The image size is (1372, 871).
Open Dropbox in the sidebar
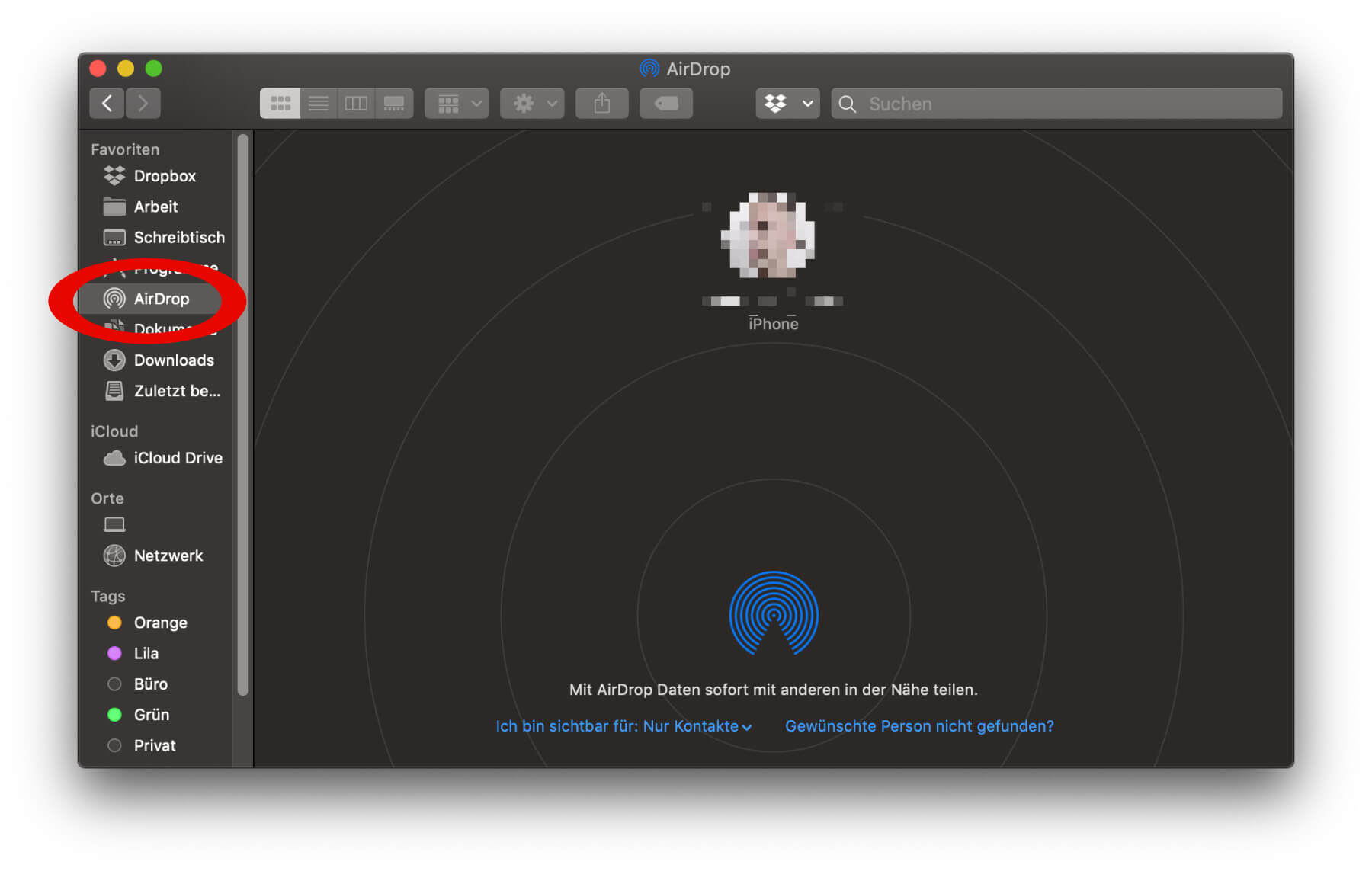156,176
